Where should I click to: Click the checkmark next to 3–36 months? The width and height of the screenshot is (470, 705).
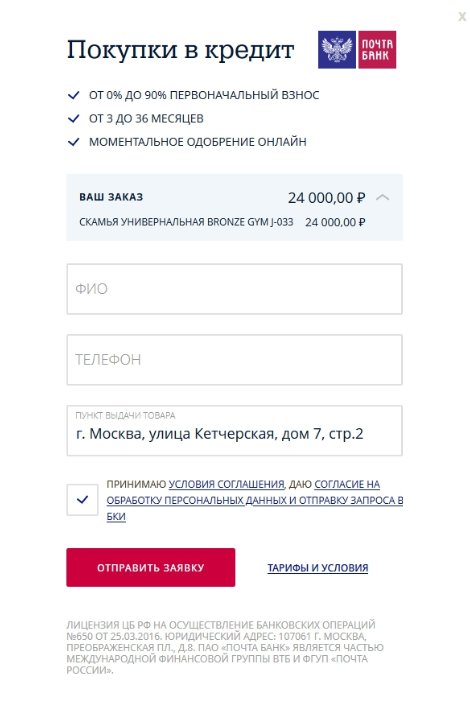(73, 118)
